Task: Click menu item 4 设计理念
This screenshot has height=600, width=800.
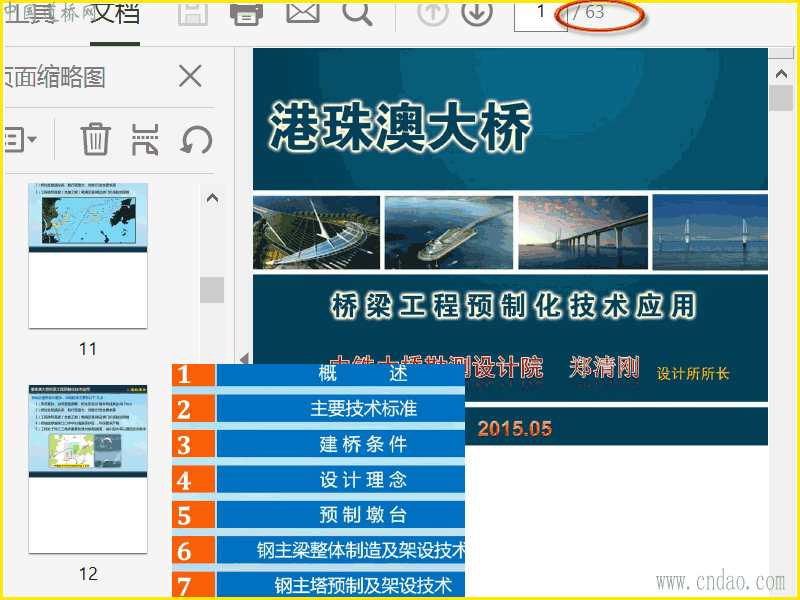Action: (318, 480)
